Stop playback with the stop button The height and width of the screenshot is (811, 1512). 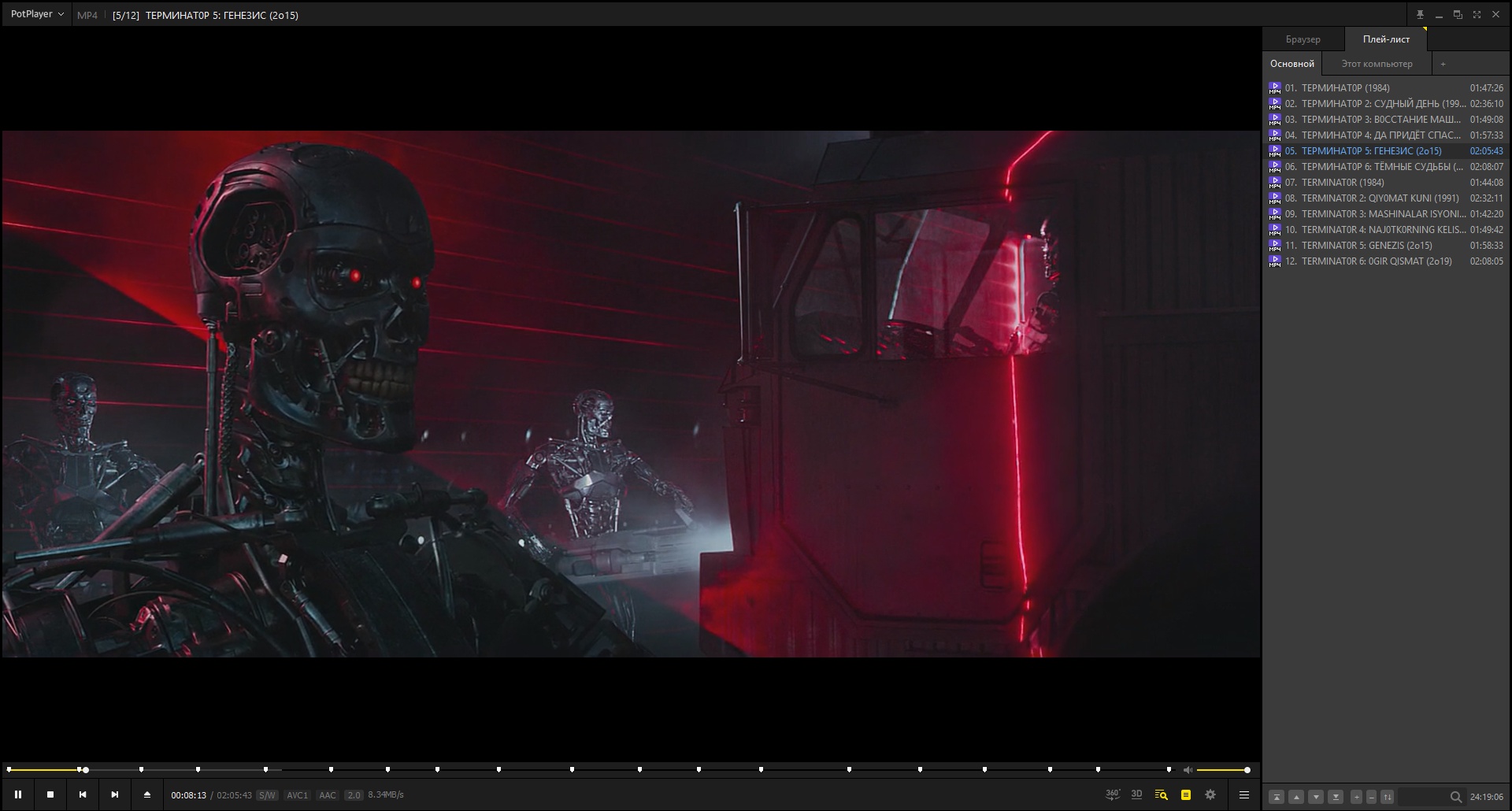tap(50, 794)
